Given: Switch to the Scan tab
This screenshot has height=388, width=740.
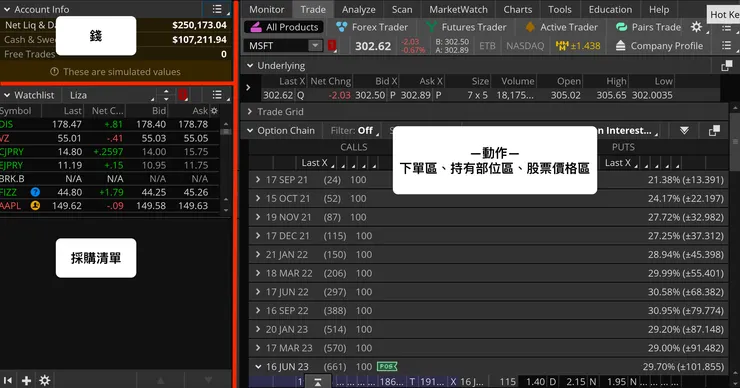Looking at the screenshot, I should point(402,9).
